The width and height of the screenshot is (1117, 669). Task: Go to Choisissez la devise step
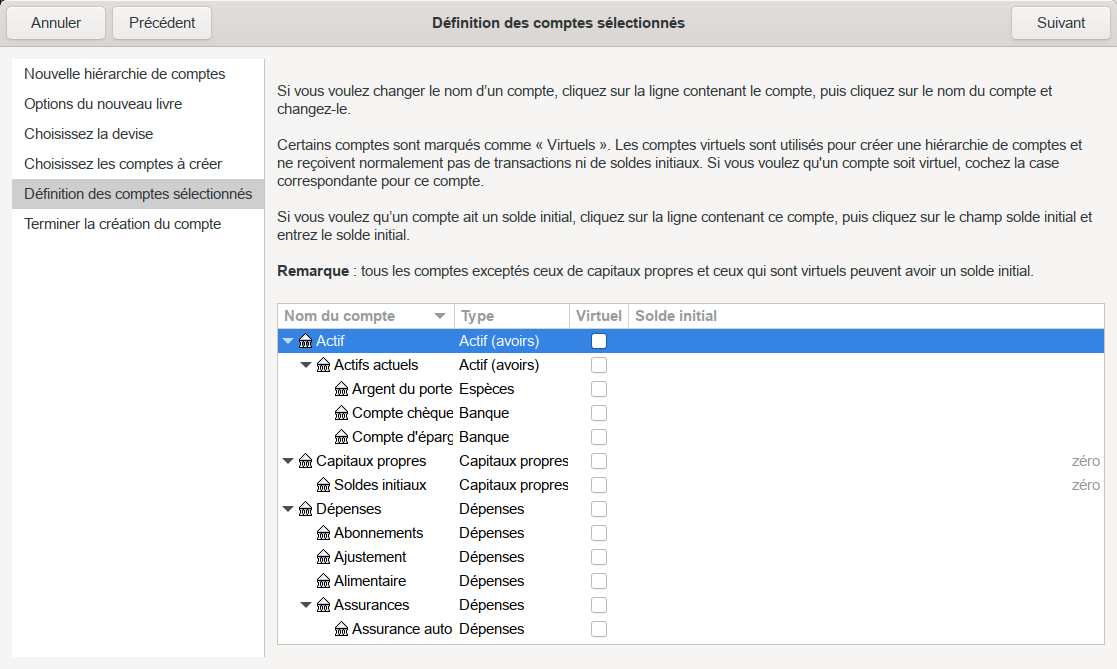[89, 134]
